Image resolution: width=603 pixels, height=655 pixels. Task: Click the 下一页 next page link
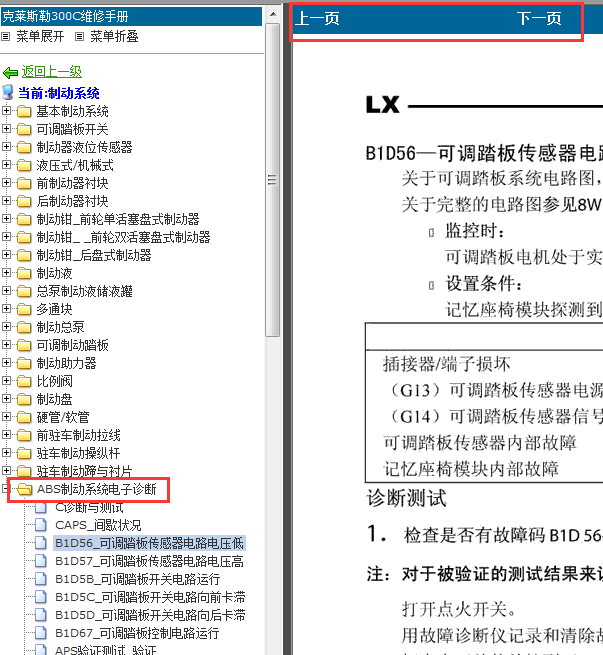pyautogui.click(x=539, y=18)
